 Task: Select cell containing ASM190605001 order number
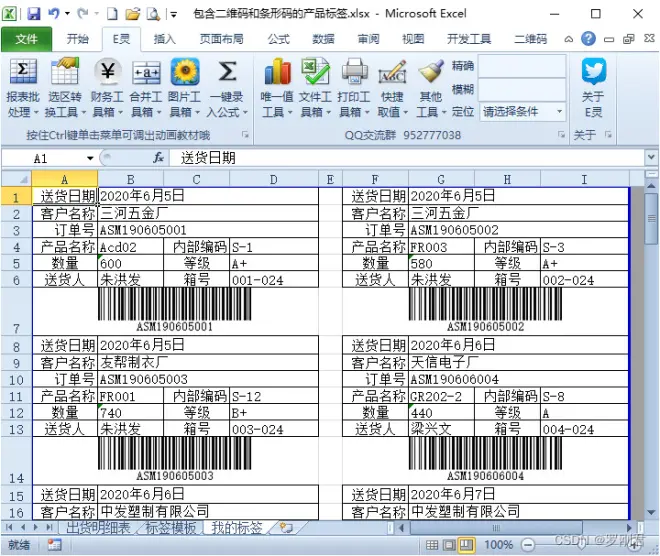tap(208, 230)
